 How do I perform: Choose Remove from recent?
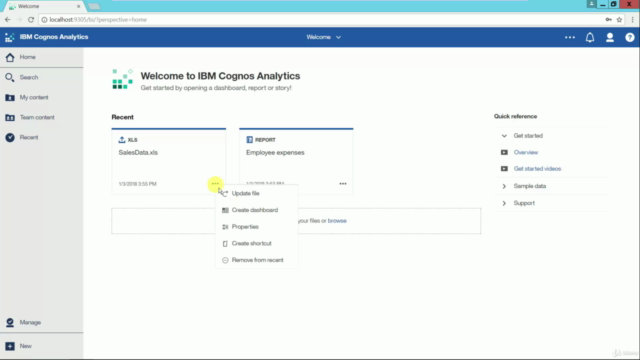click(x=257, y=260)
